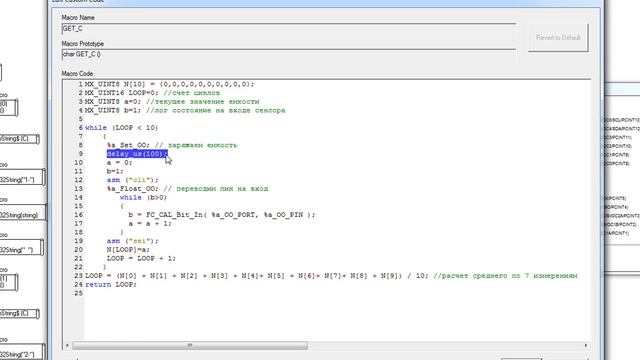Click the MX_UINT16 LOOP=0 declaration line

(152, 93)
